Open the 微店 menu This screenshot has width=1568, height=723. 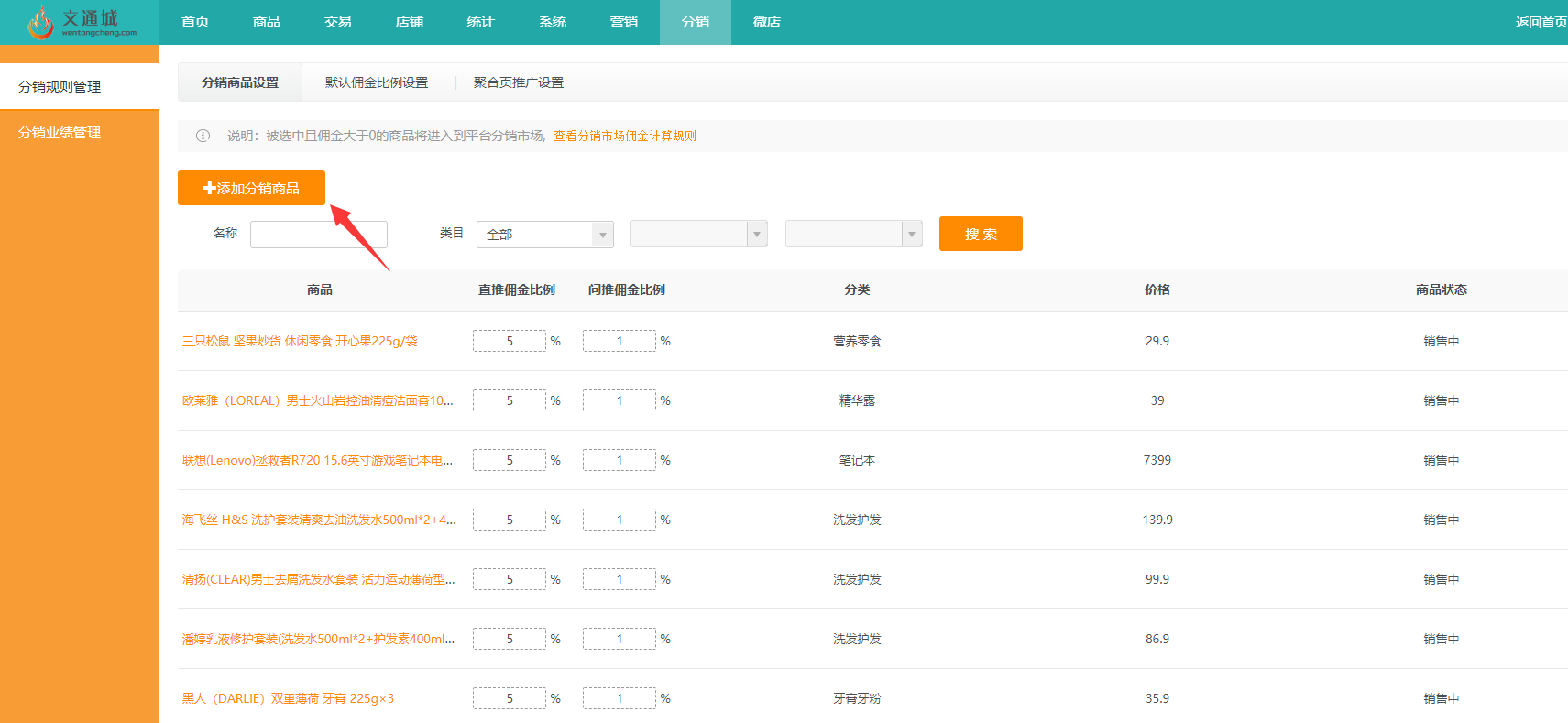click(x=767, y=22)
